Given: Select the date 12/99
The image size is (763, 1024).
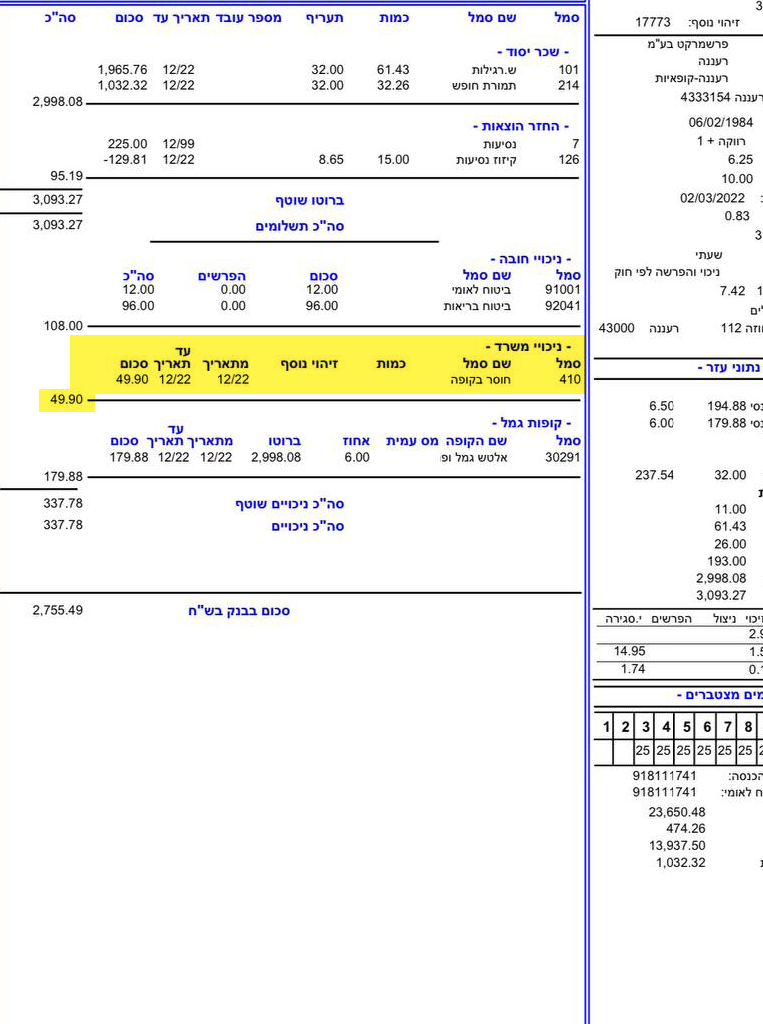Looking at the screenshot, I should [178, 144].
